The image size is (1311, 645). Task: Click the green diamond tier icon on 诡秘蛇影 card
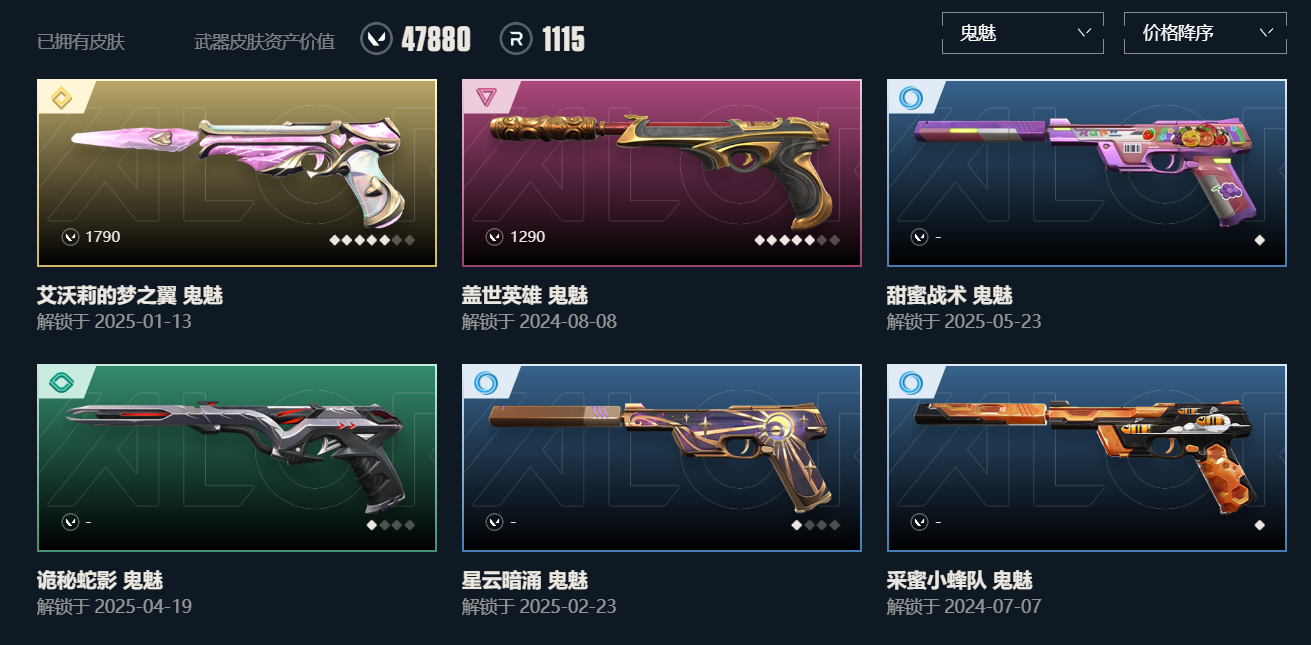coord(61,382)
